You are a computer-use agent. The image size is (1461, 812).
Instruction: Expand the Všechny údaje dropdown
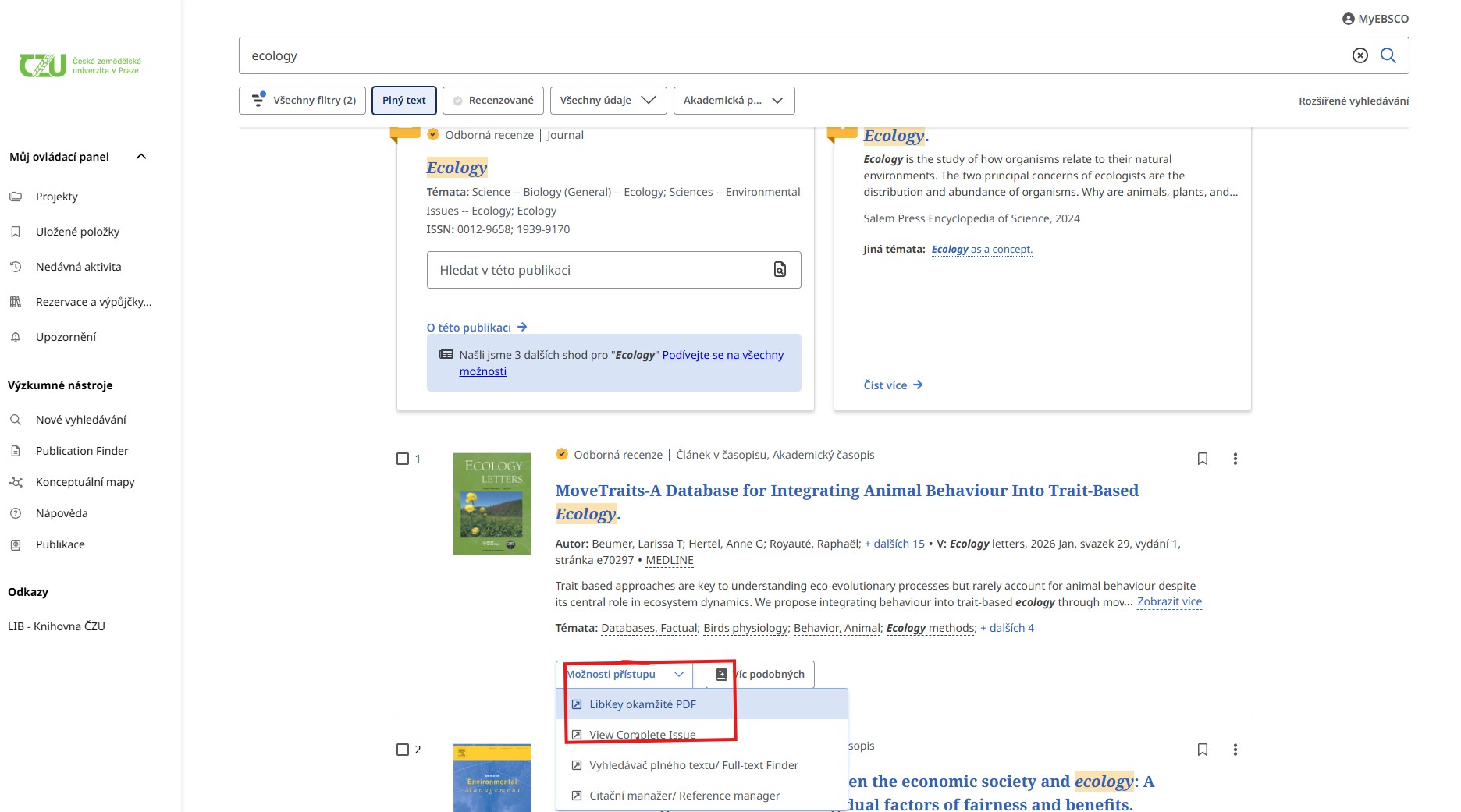(x=608, y=101)
